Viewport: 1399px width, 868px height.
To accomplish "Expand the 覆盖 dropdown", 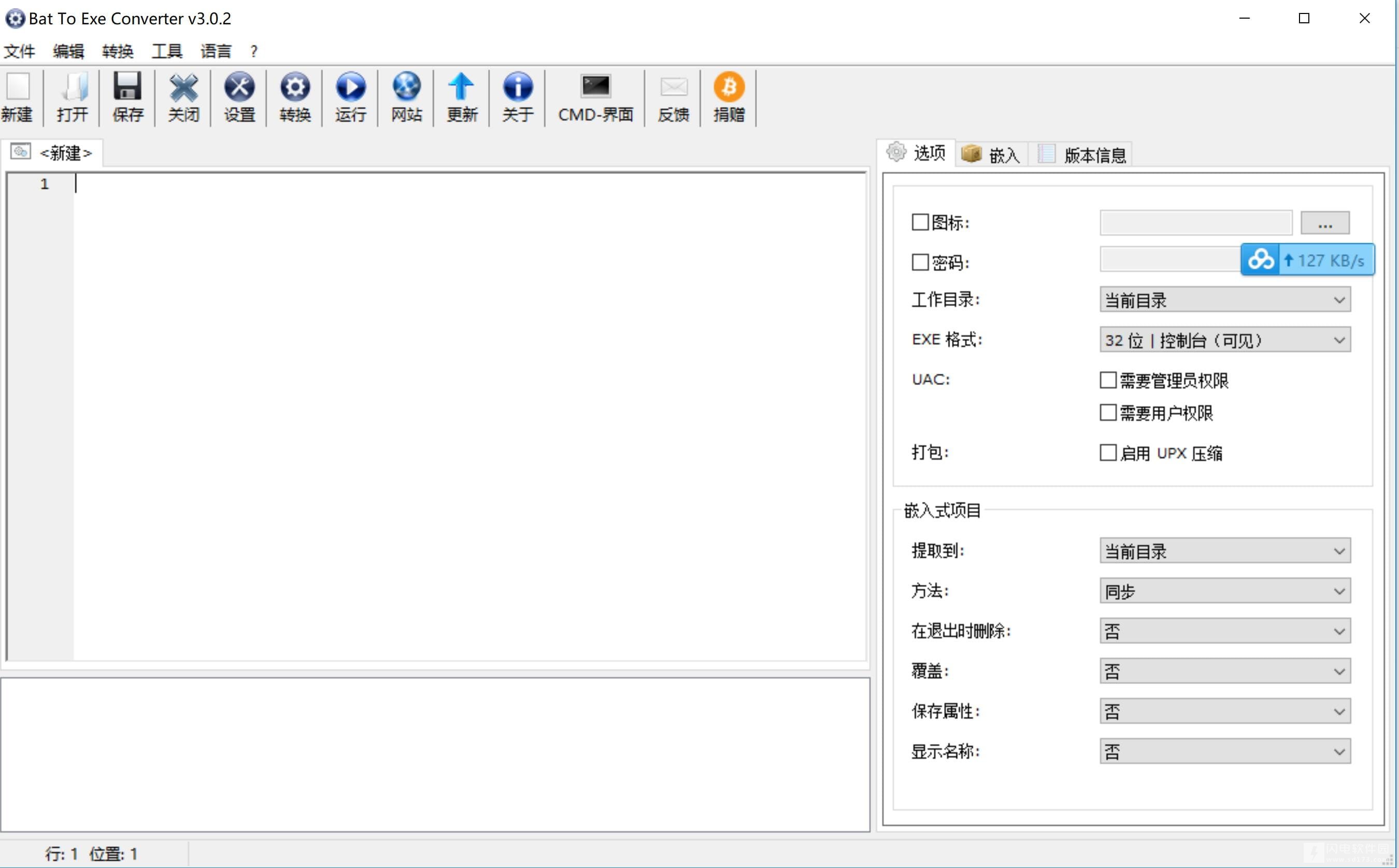I will [1225, 672].
